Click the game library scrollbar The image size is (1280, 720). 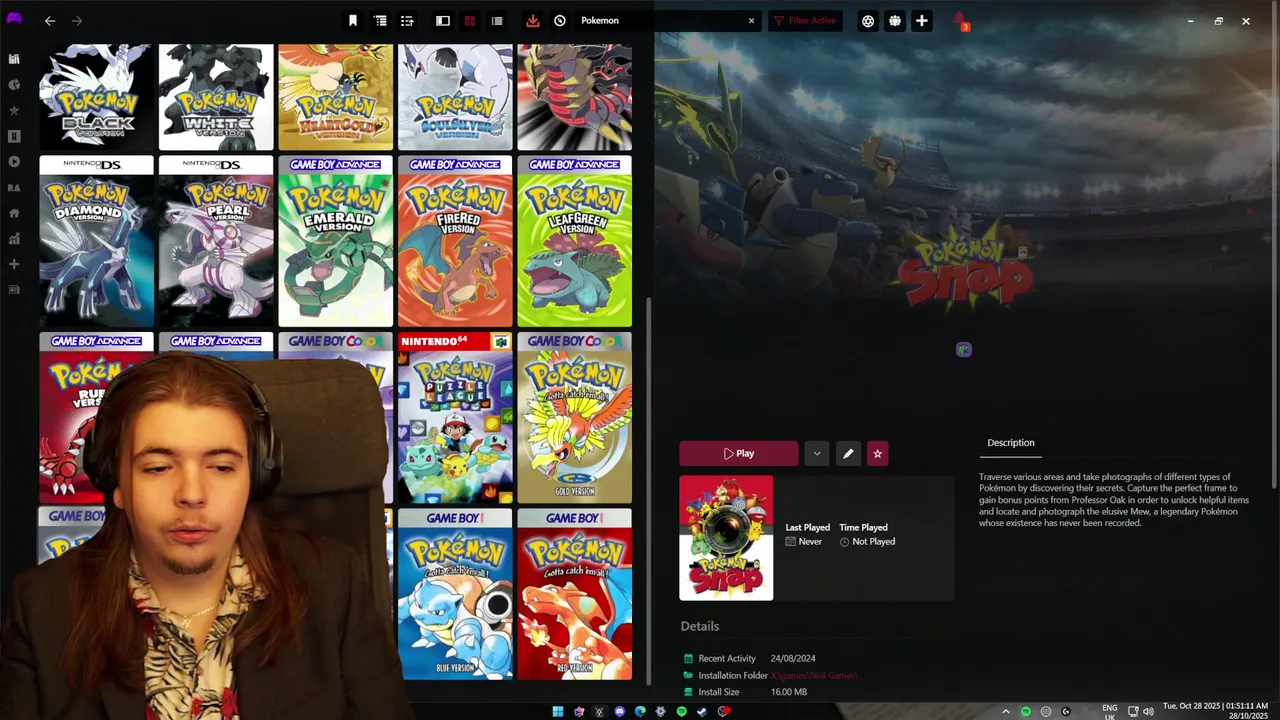click(x=650, y=490)
